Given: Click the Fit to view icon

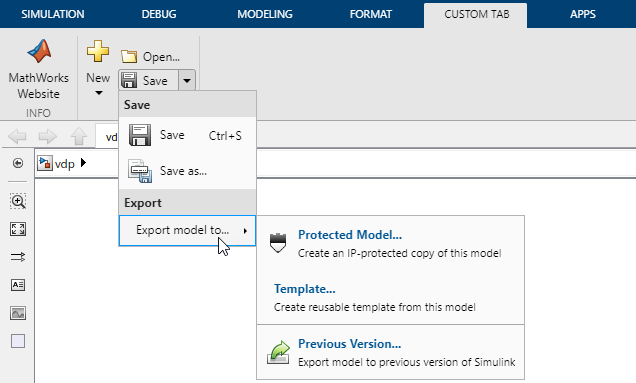Looking at the screenshot, I should pyautogui.click(x=18, y=229).
